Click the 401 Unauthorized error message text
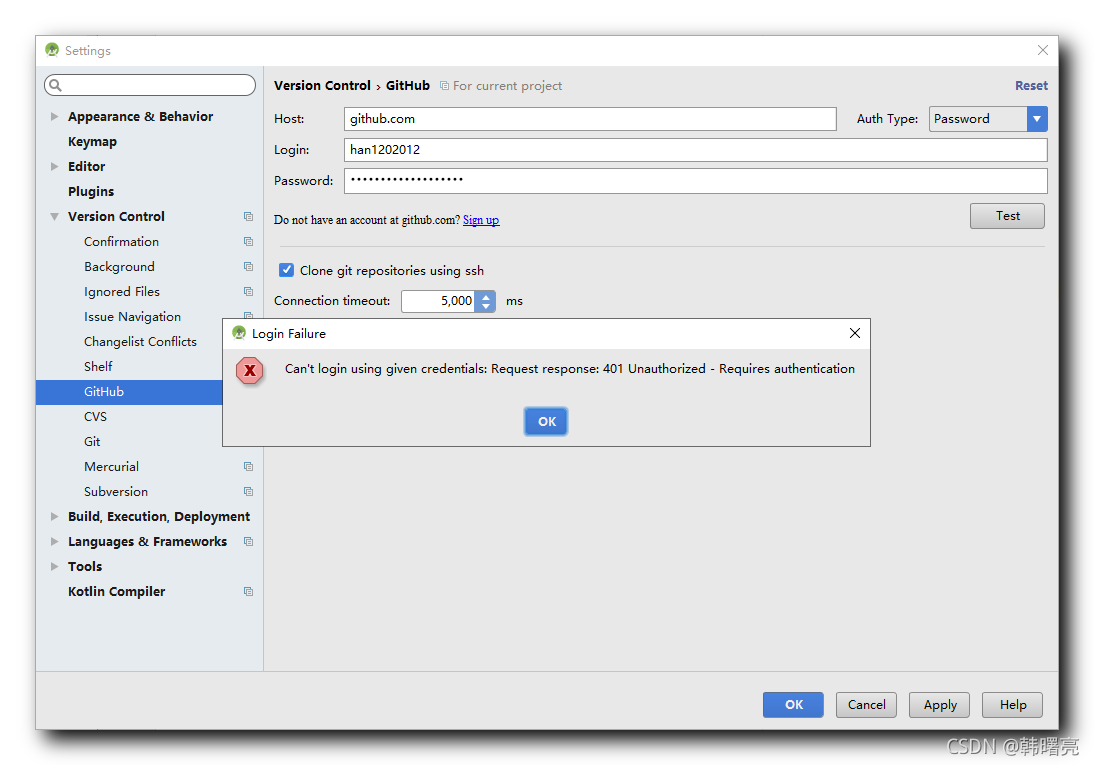Screen dimensions: 1094x765 point(569,369)
